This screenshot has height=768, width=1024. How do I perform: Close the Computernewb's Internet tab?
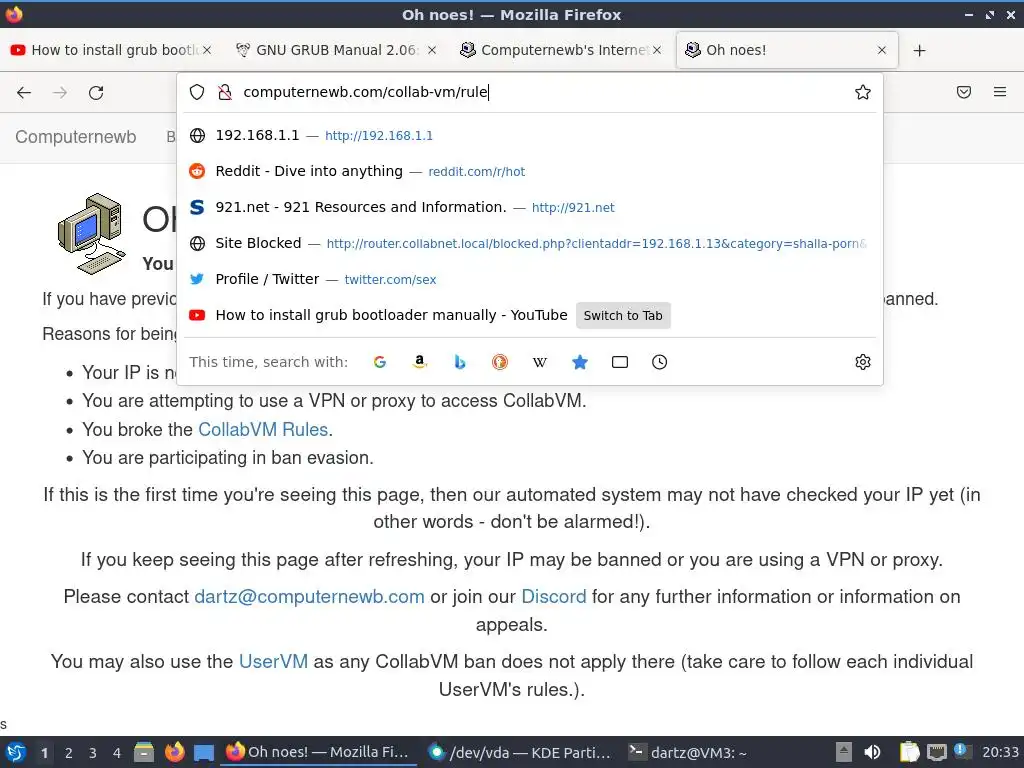(x=657, y=50)
